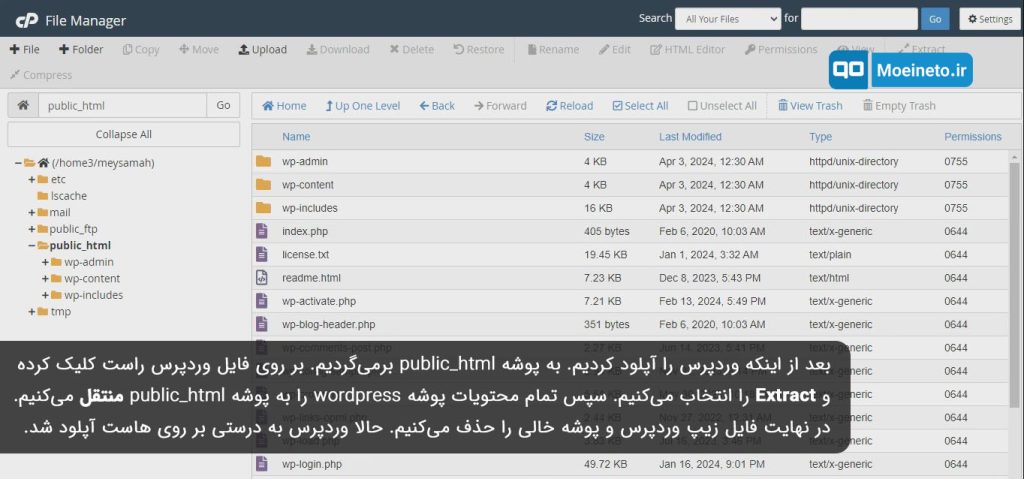Click the wp-admin folder icon in file list
Image resolution: width=1024 pixels, height=479 pixels.
(263, 161)
